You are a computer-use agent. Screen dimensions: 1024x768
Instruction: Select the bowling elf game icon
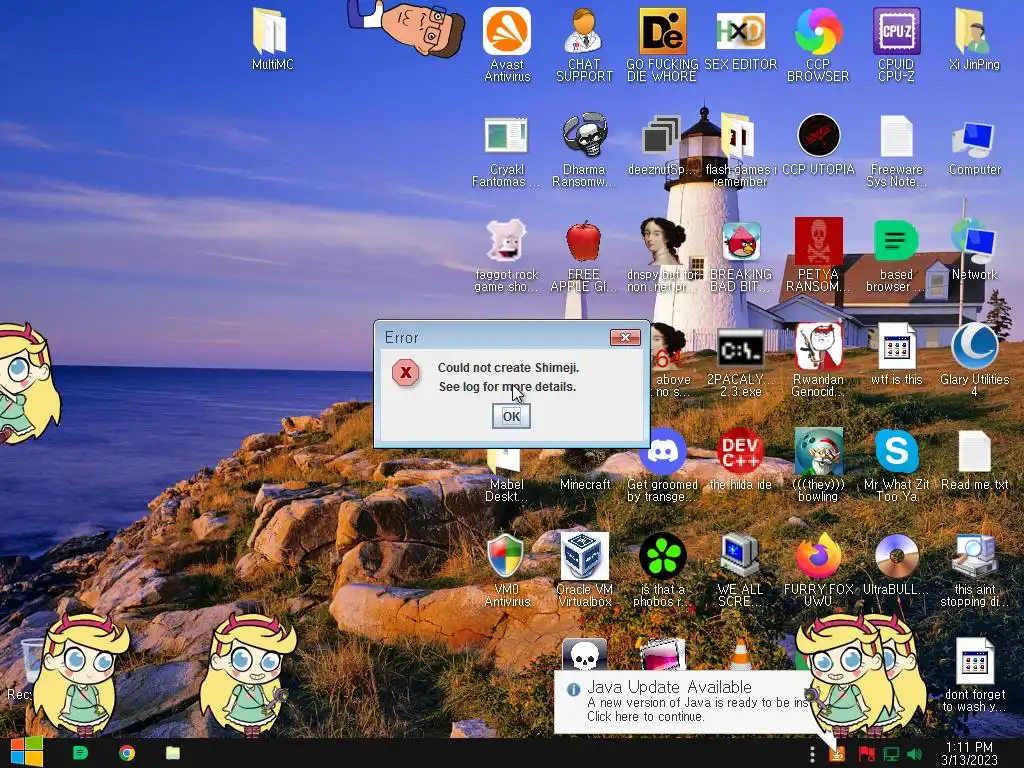click(x=818, y=466)
